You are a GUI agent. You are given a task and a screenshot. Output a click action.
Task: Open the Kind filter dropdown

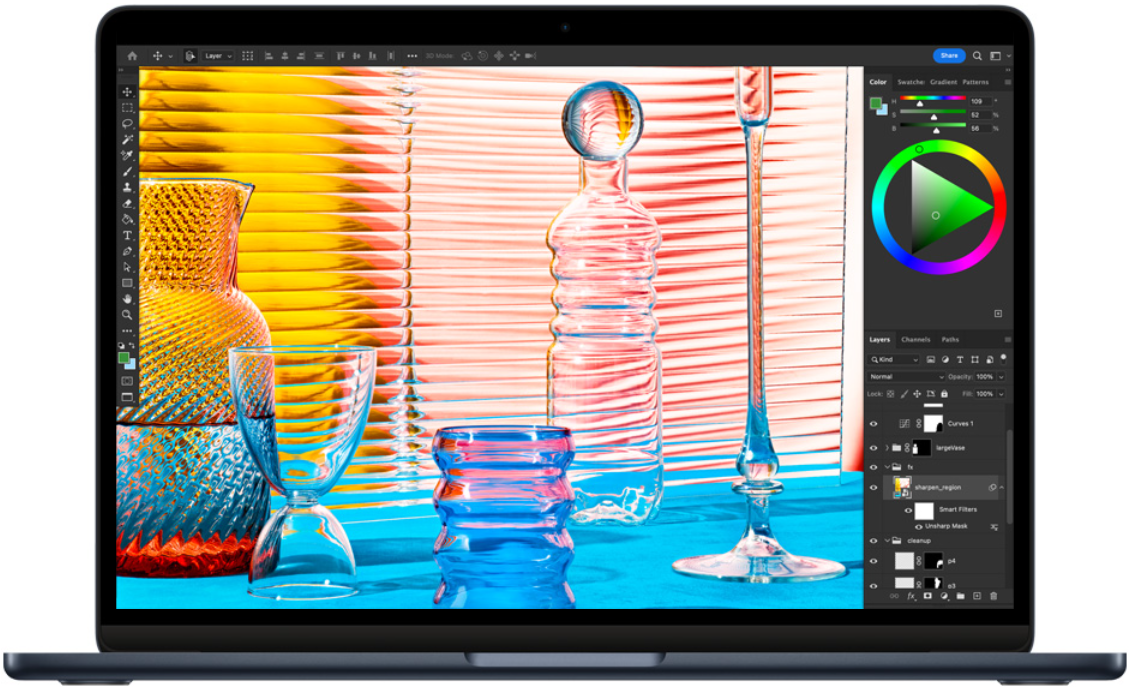point(894,359)
